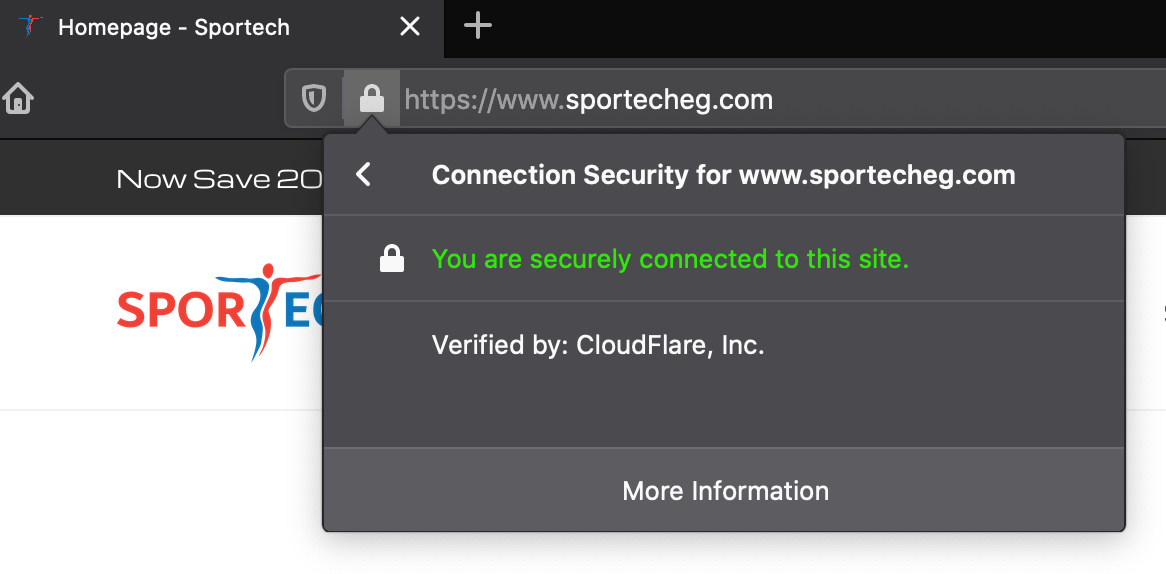Open a new tab with plus button
Viewport: 1166px width, 574px height.
pyautogui.click(x=477, y=27)
